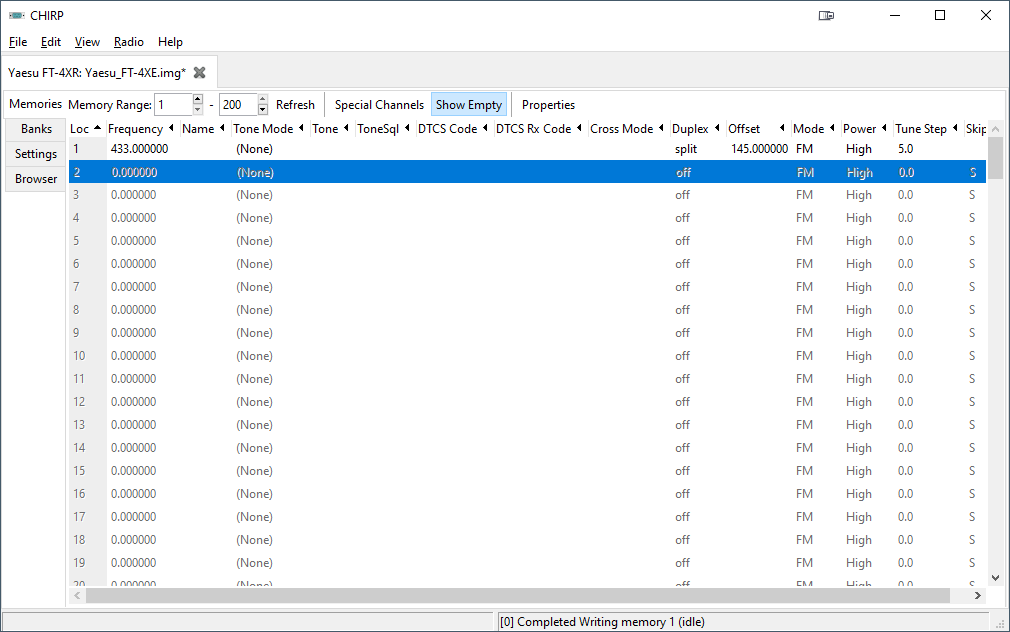Click Power High cell in row 11
The image size is (1010, 632).
tap(859, 379)
